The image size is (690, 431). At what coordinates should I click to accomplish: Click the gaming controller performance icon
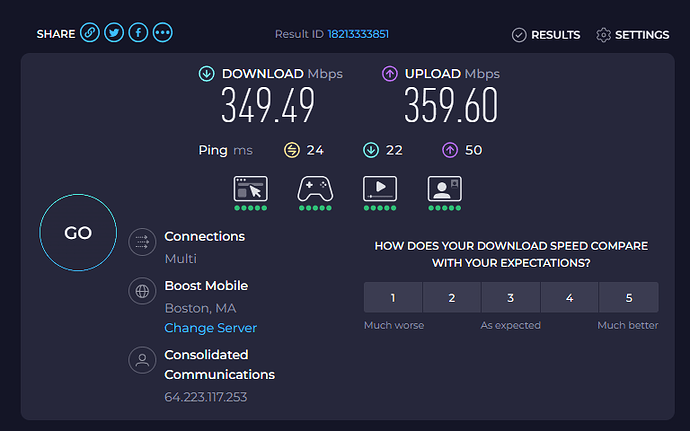pos(315,189)
